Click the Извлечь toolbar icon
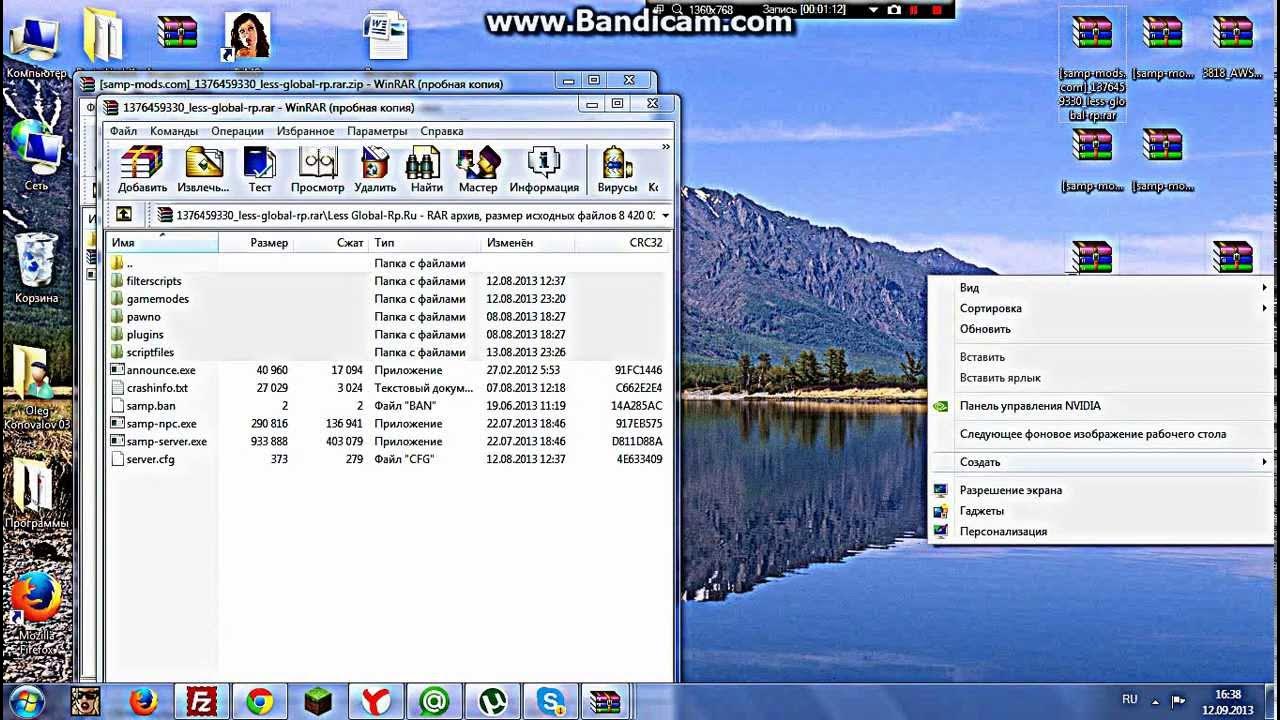1280x720 pixels. (x=203, y=169)
